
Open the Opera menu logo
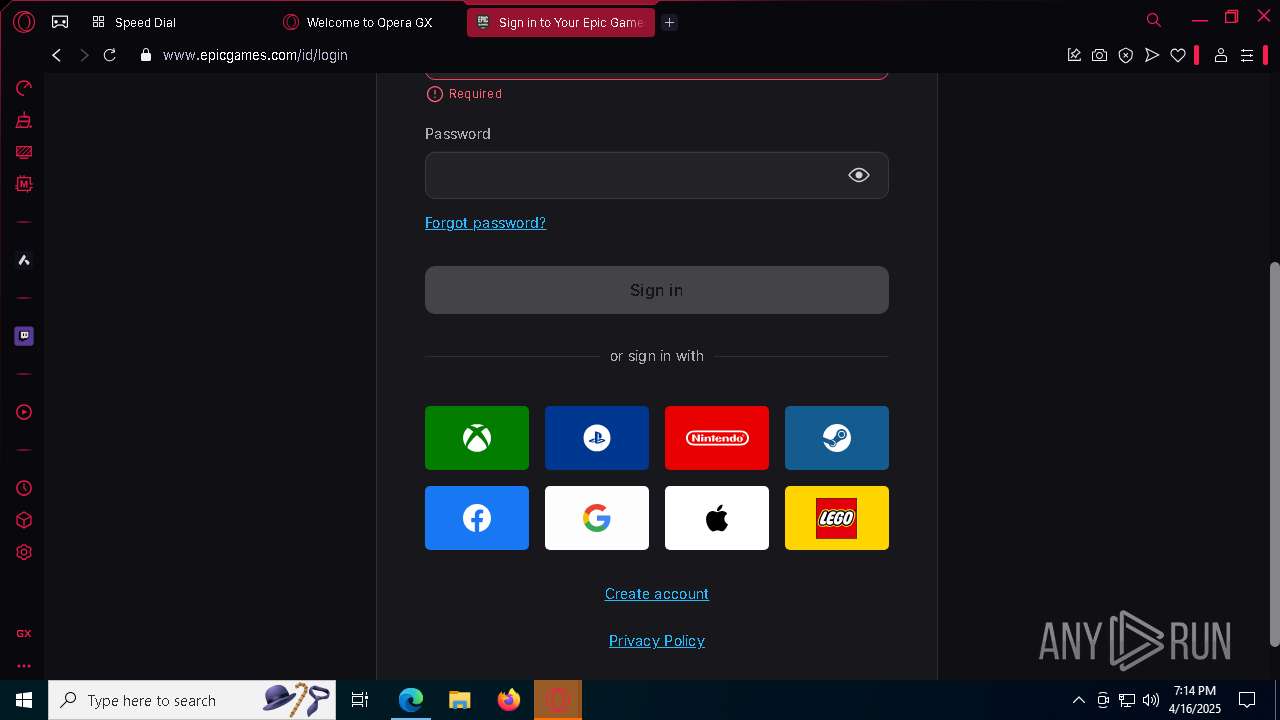[x=24, y=22]
